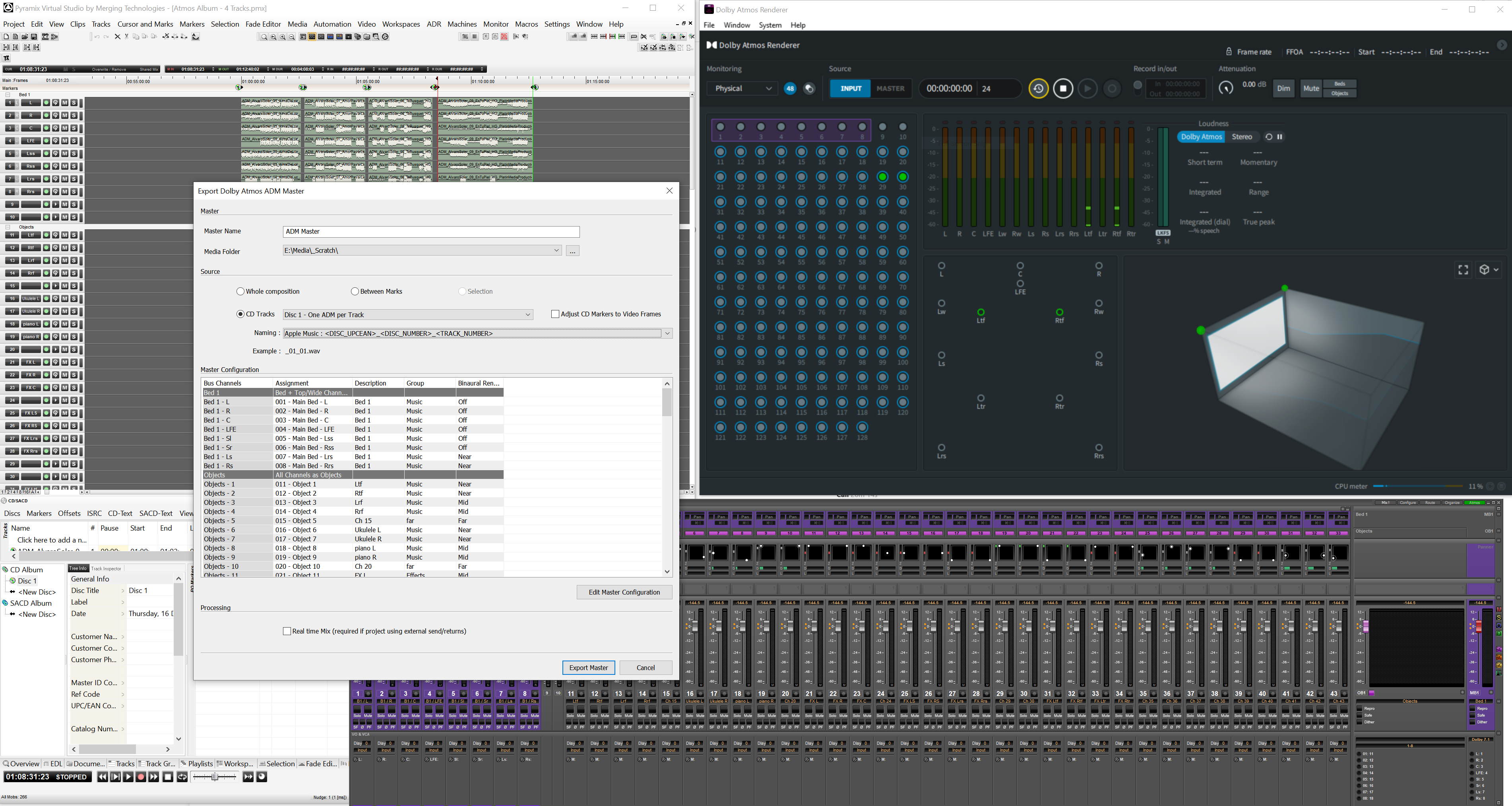Expand the Naming scheme dropdown
Viewport: 1512px width, 806px height.
(667, 333)
